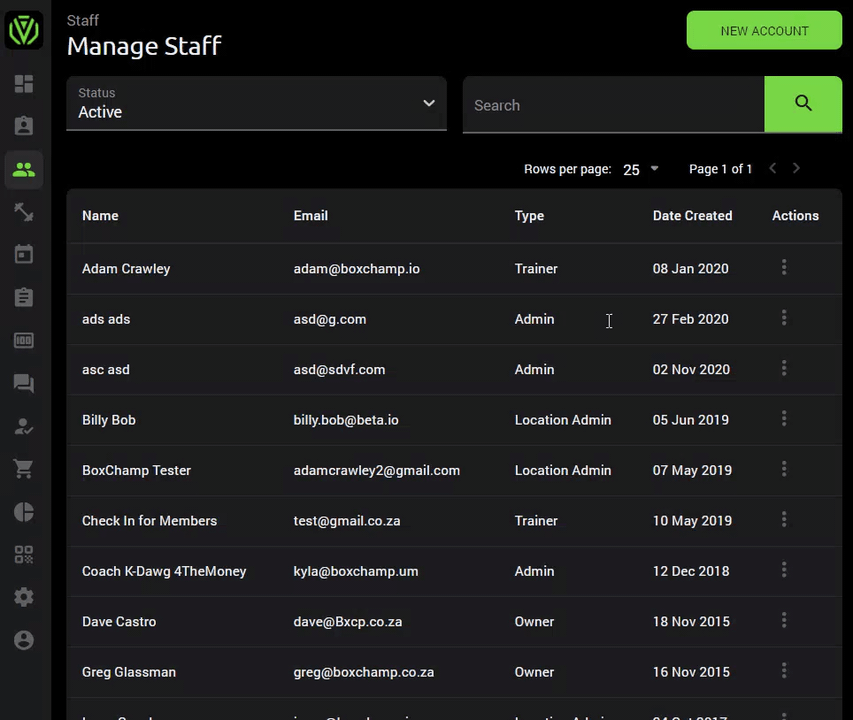Sort by the Email column header
853x720 pixels.
(311, 216)
